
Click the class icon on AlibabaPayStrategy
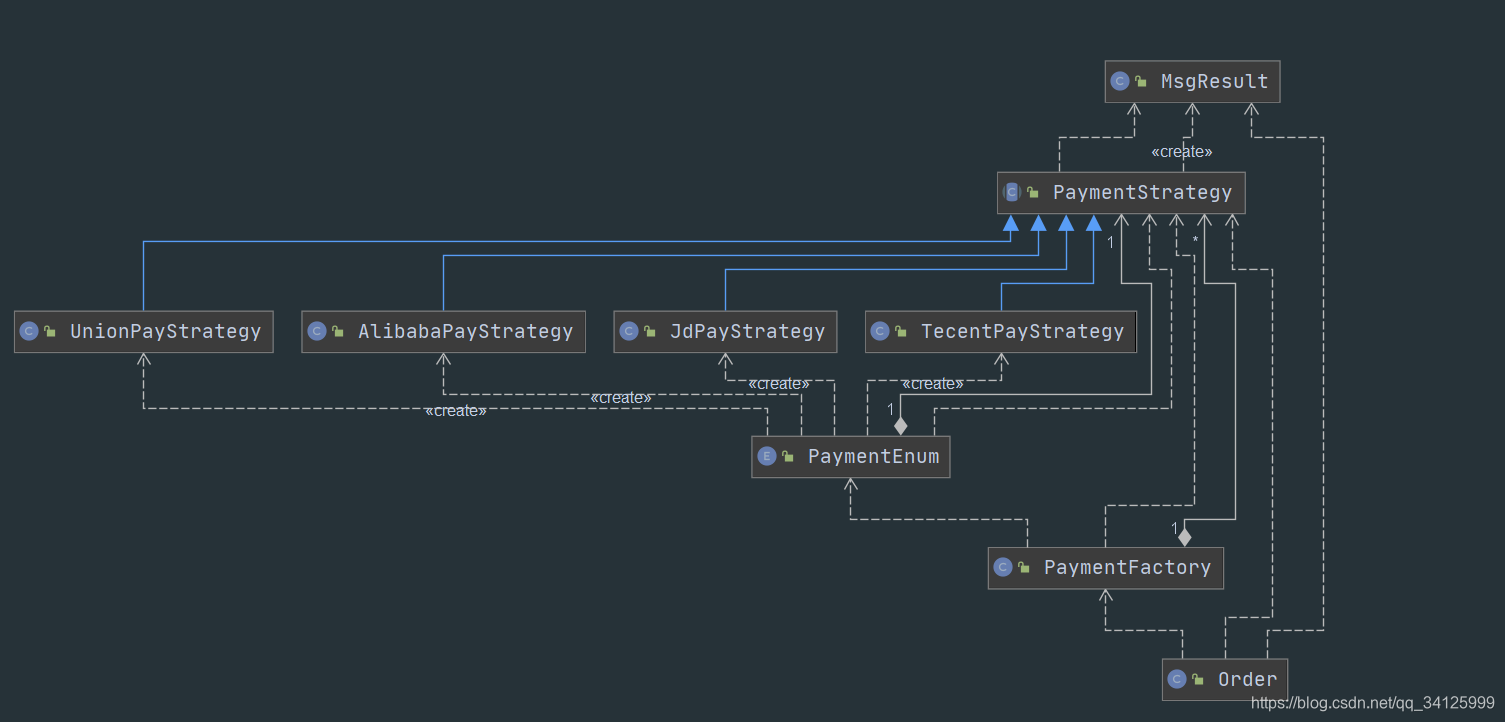click(317, 331)
